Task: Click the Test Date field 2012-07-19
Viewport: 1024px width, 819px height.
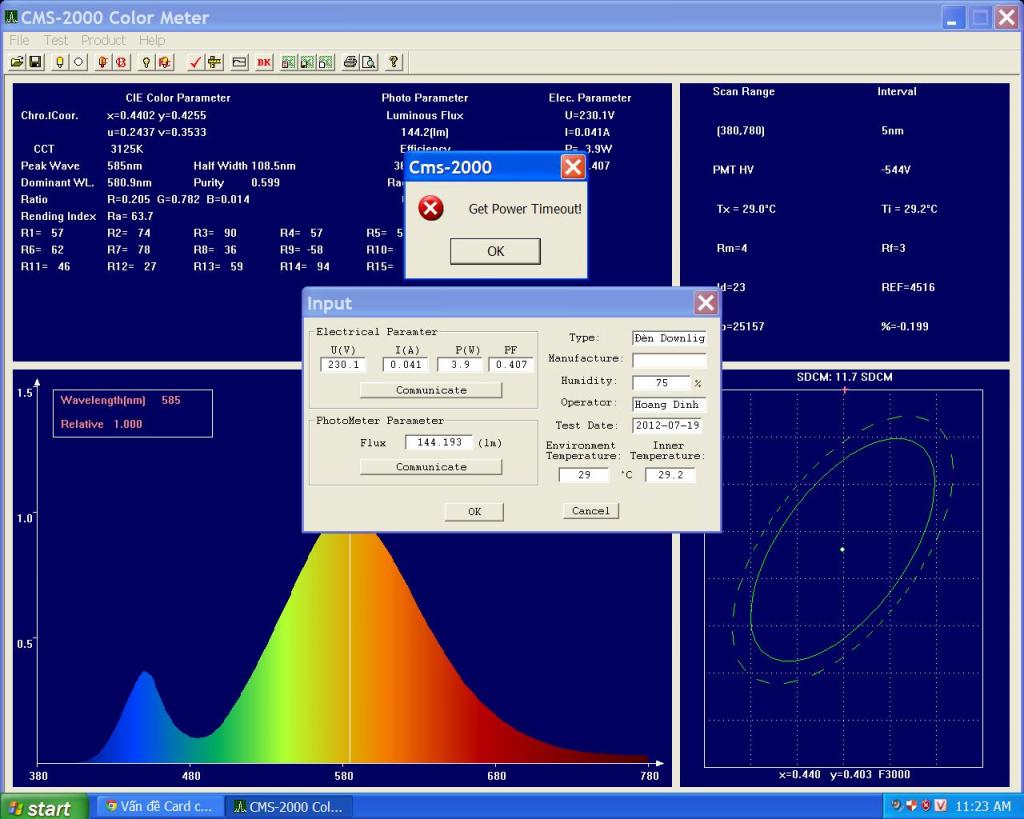Action: 667,425
